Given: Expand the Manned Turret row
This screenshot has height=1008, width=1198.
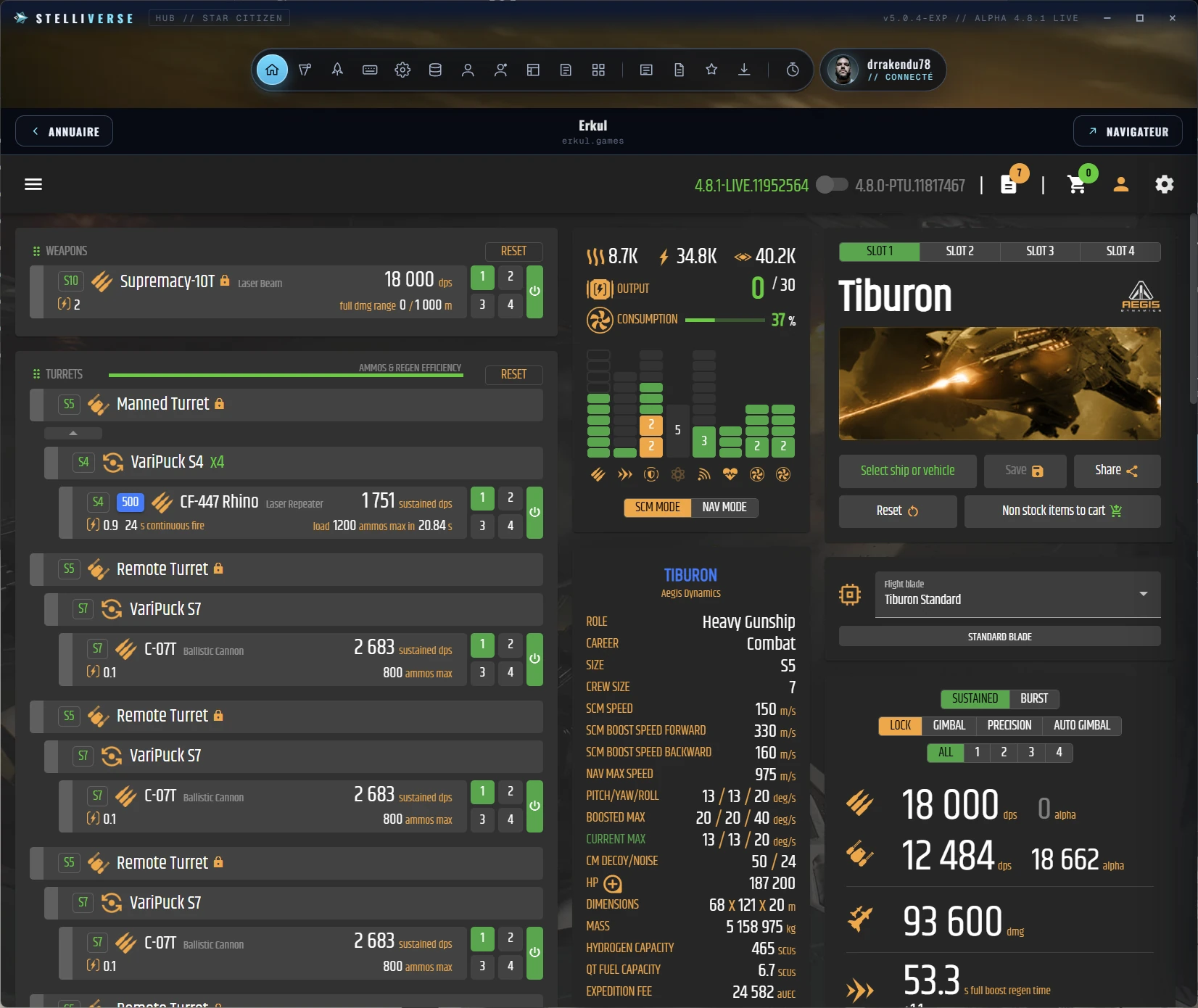Looking at the screenshot, I should click(x=286, y=405).
